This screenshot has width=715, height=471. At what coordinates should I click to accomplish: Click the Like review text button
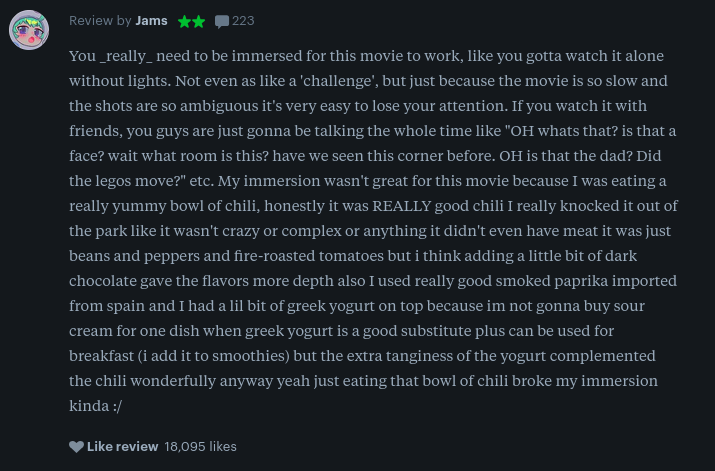pyautogui.click(x=122, y=446)
